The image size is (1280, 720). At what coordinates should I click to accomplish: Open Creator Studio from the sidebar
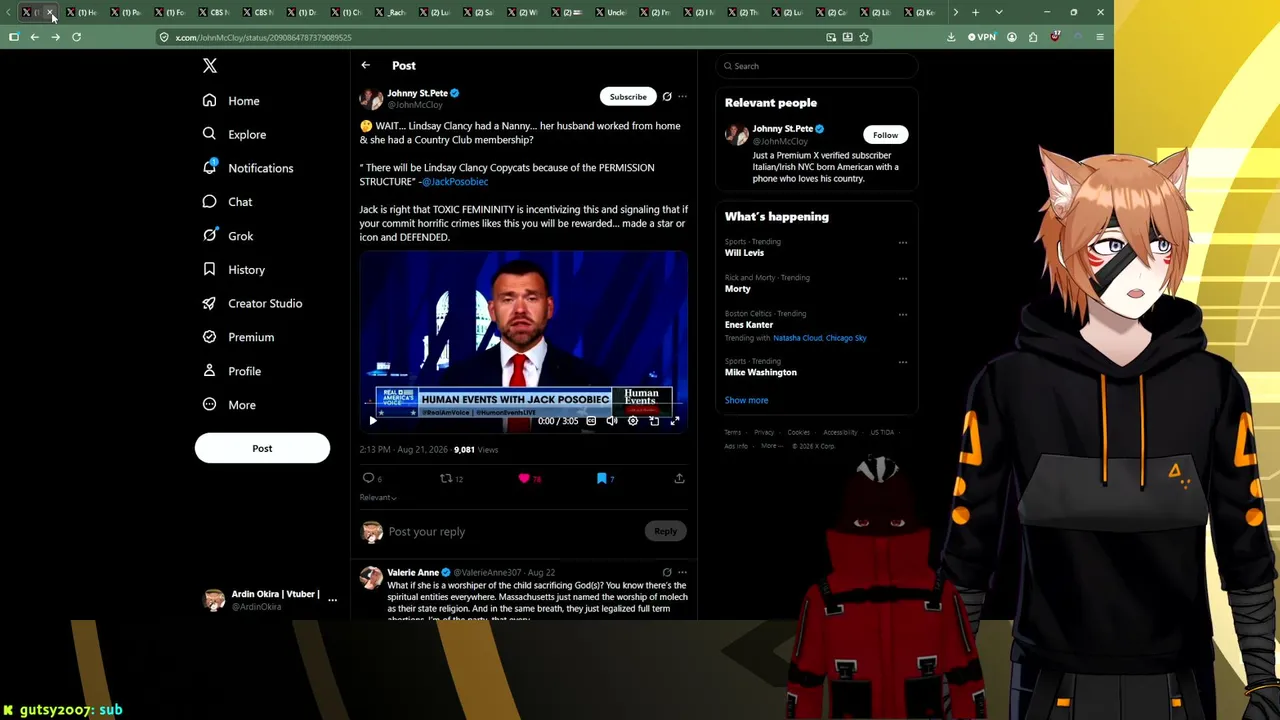(252, 304)
